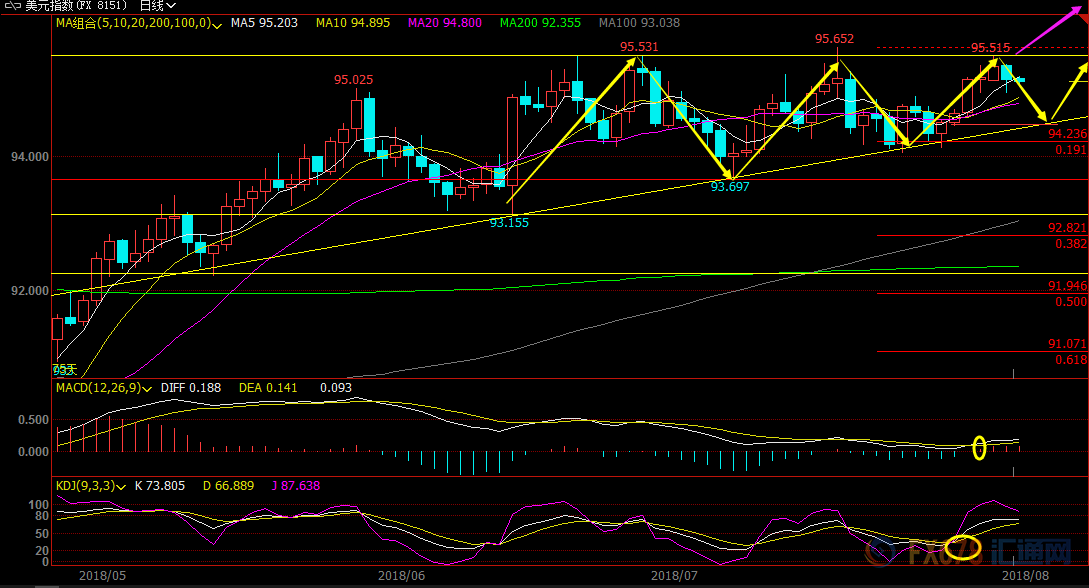The width and height of the screenshot is (1089, 588).
Task: Select the MA100 93.038 legend label
Action: click(638, 22)
